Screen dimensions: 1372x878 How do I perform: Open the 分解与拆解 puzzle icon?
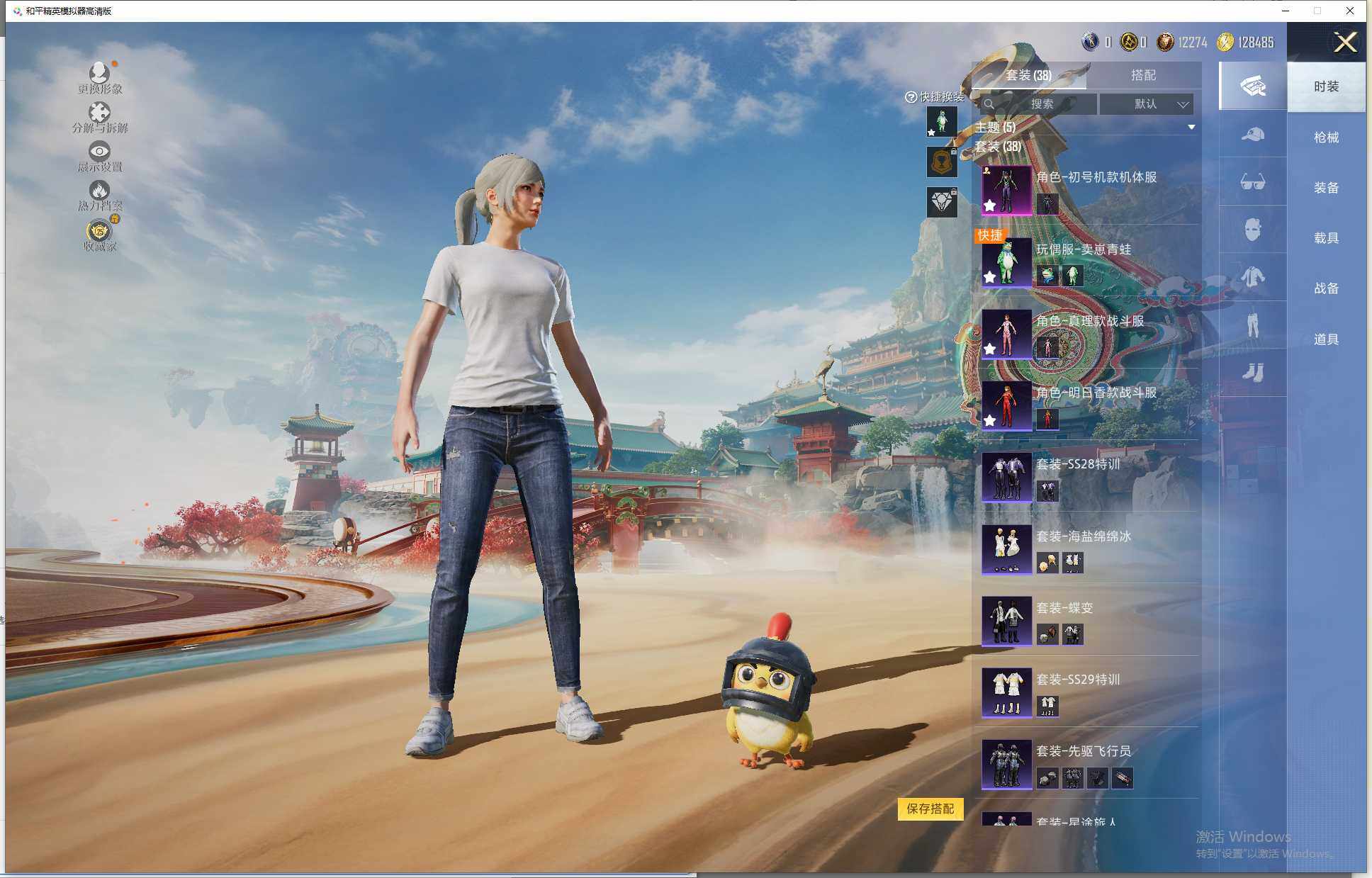(x=99, y=113)
